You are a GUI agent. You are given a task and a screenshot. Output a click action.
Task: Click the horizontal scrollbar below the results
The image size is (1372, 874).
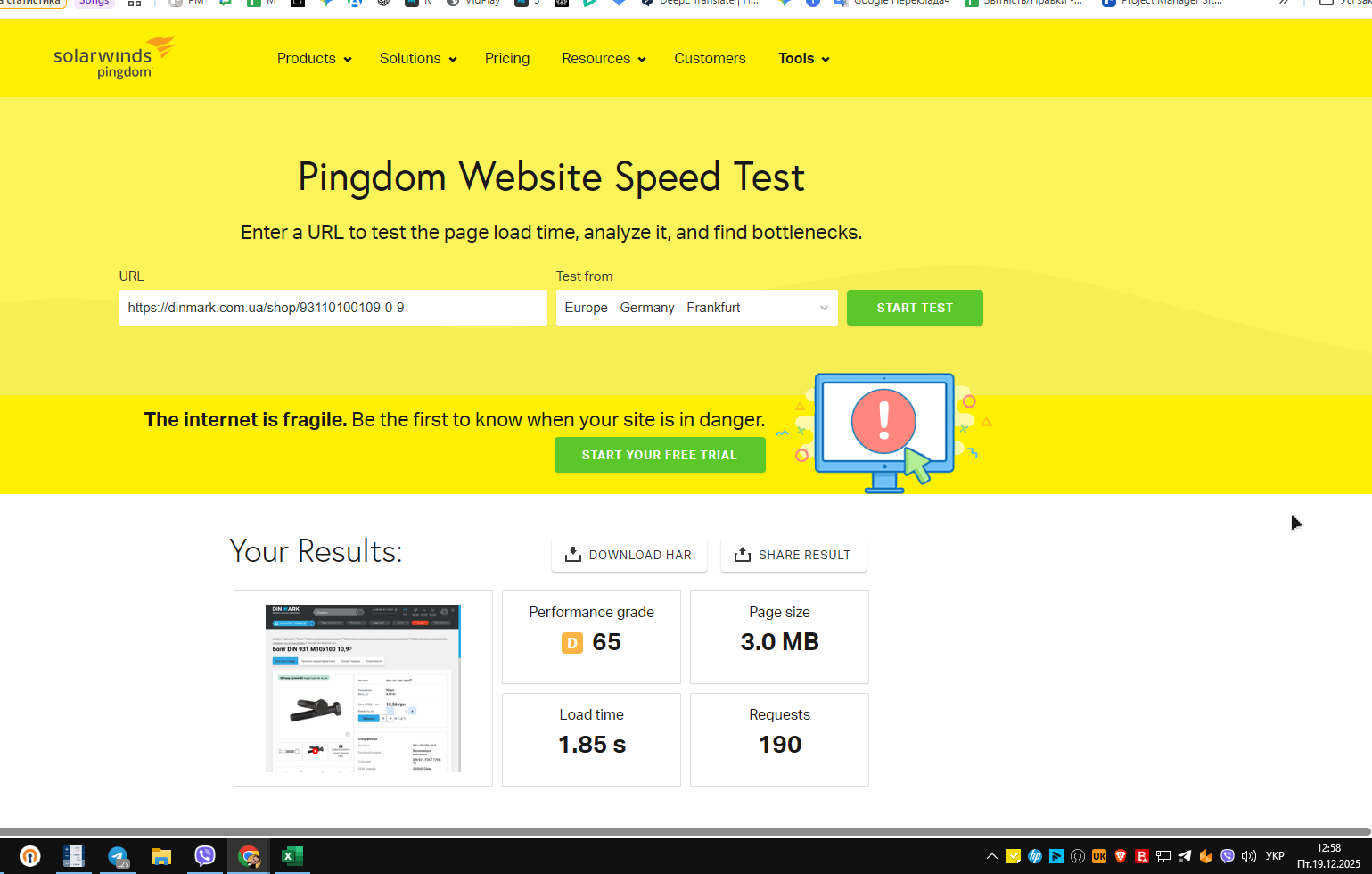click(x=686, y=831)
